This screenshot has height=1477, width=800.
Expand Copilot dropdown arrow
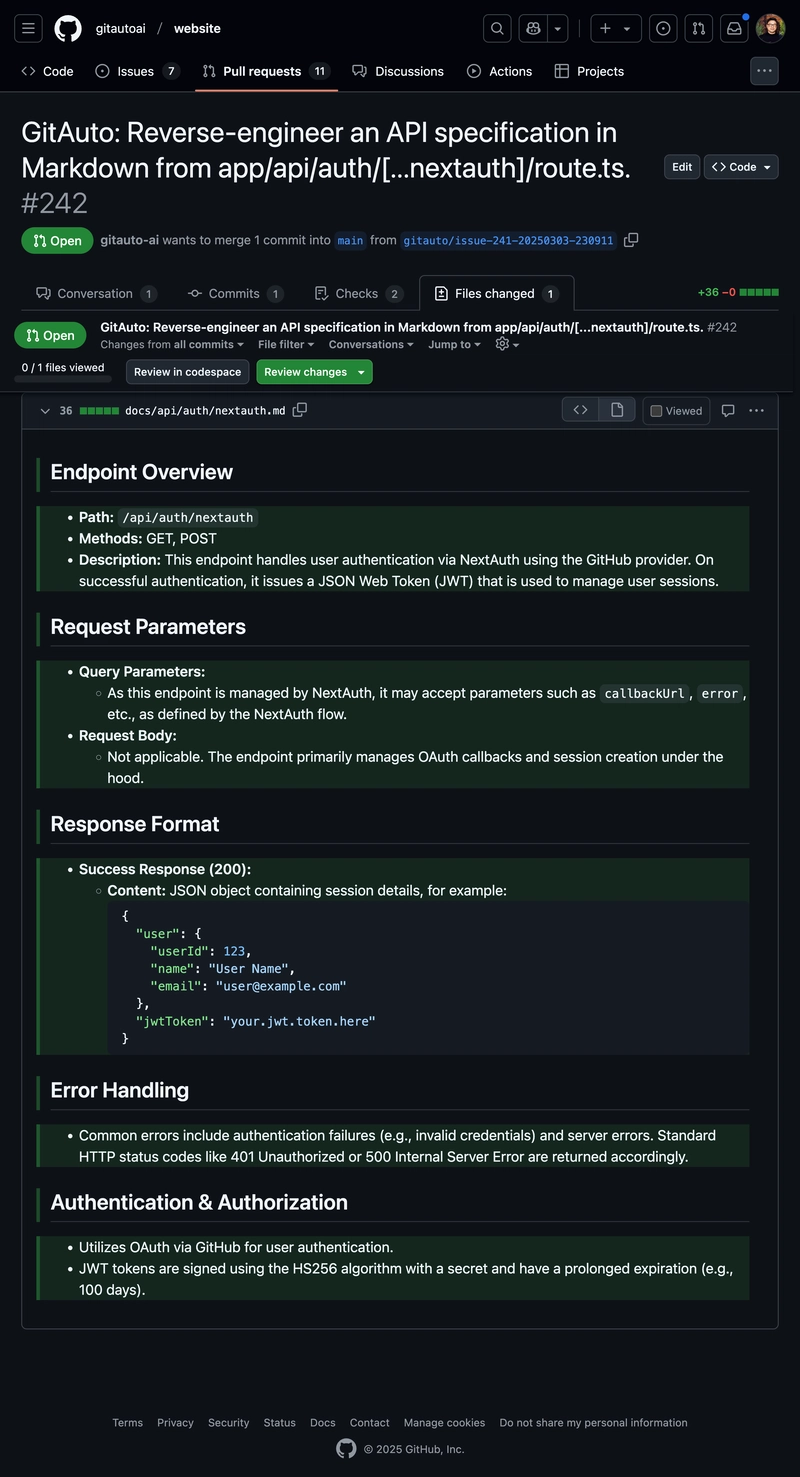coord(558,28)
